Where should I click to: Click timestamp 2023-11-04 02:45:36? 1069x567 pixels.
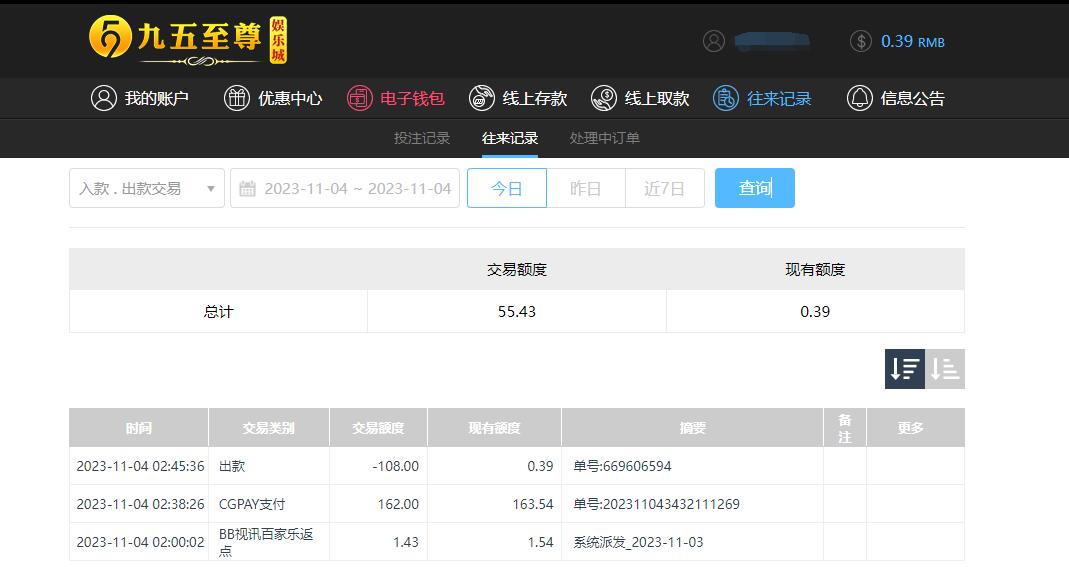point(140,466)
